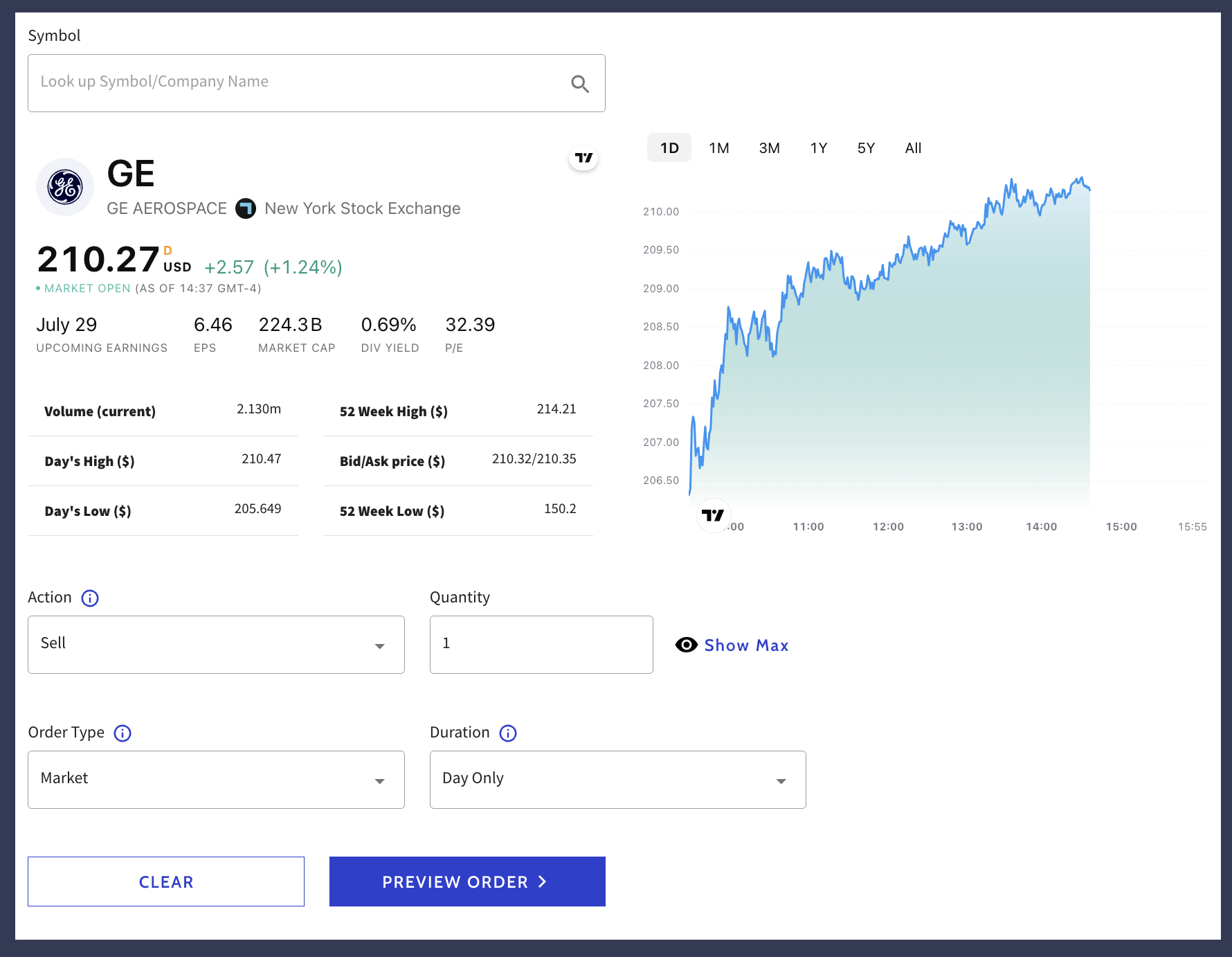Switch chart to 1M range
Viewport: 1232px width, 957px height.
(719, 148)
